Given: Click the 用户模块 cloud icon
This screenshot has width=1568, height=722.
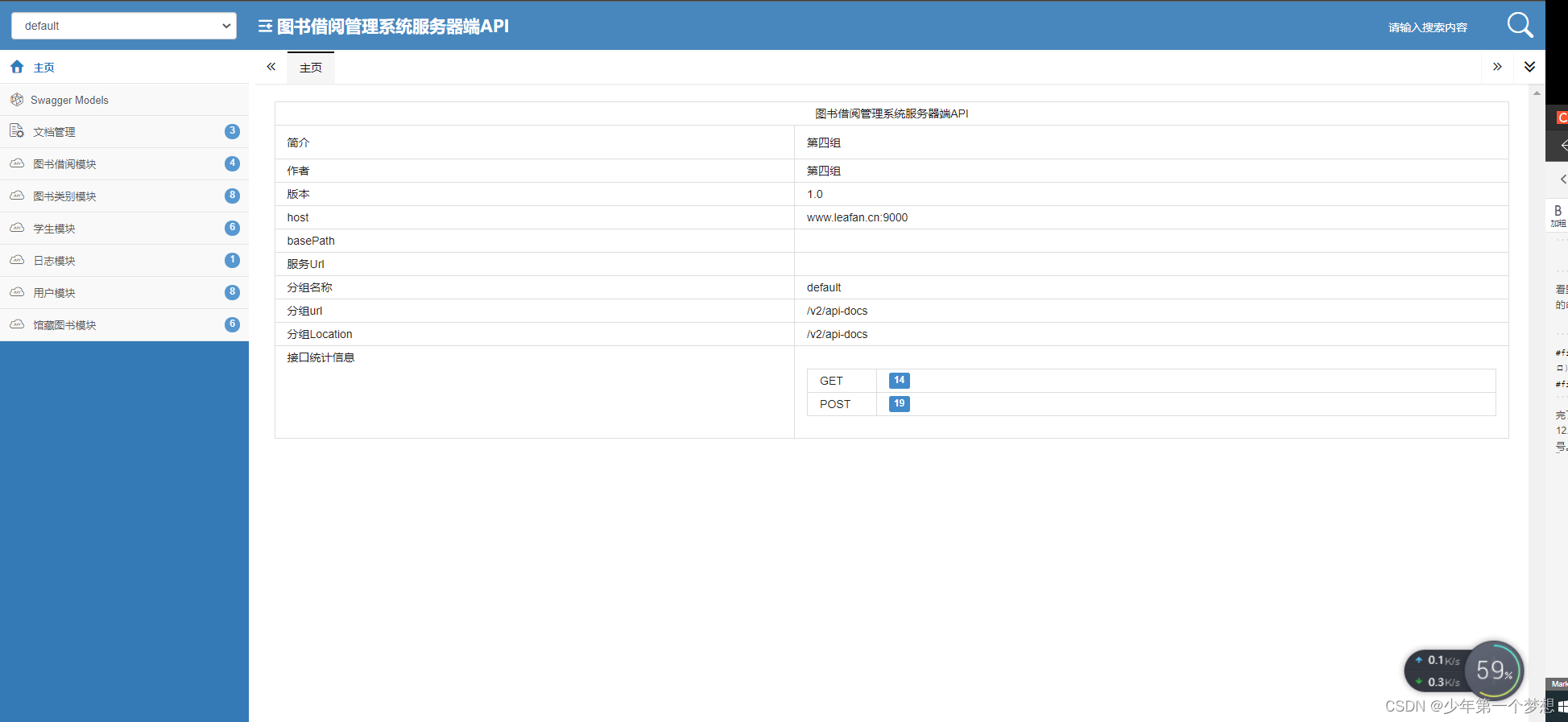Looking at the screenshot, I should (17, 292).
